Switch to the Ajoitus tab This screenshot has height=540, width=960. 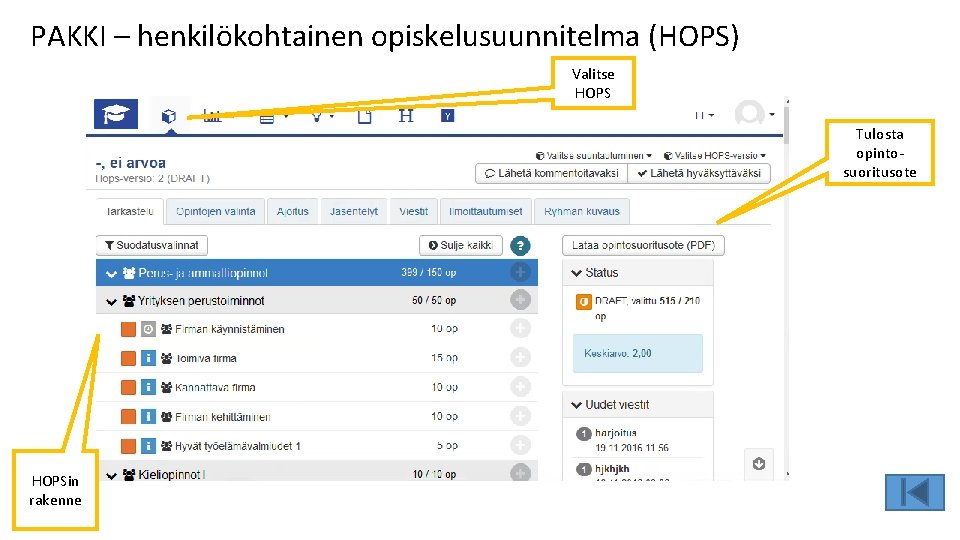click(293, 211)
